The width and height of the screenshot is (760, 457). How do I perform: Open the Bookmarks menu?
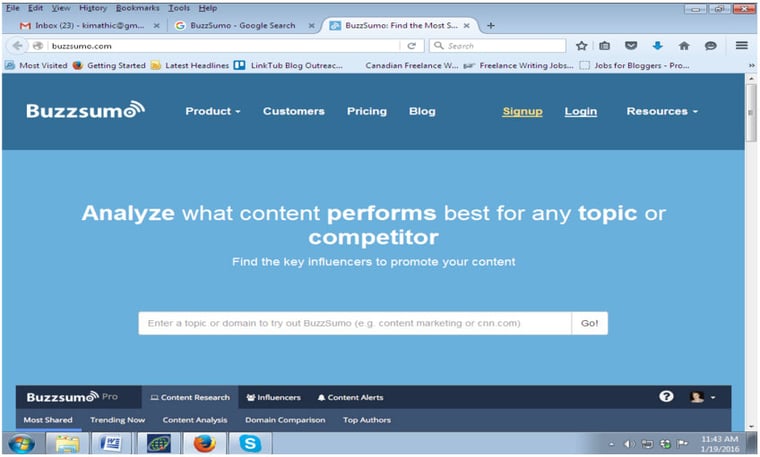pyautogui.click(x=137, y=8)
